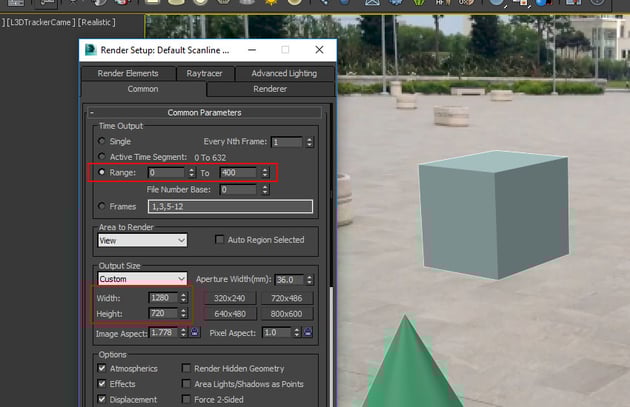Open the Output Size Custom dropdown
The width and height of the screenshot is (630, 407).
[143, 279]
